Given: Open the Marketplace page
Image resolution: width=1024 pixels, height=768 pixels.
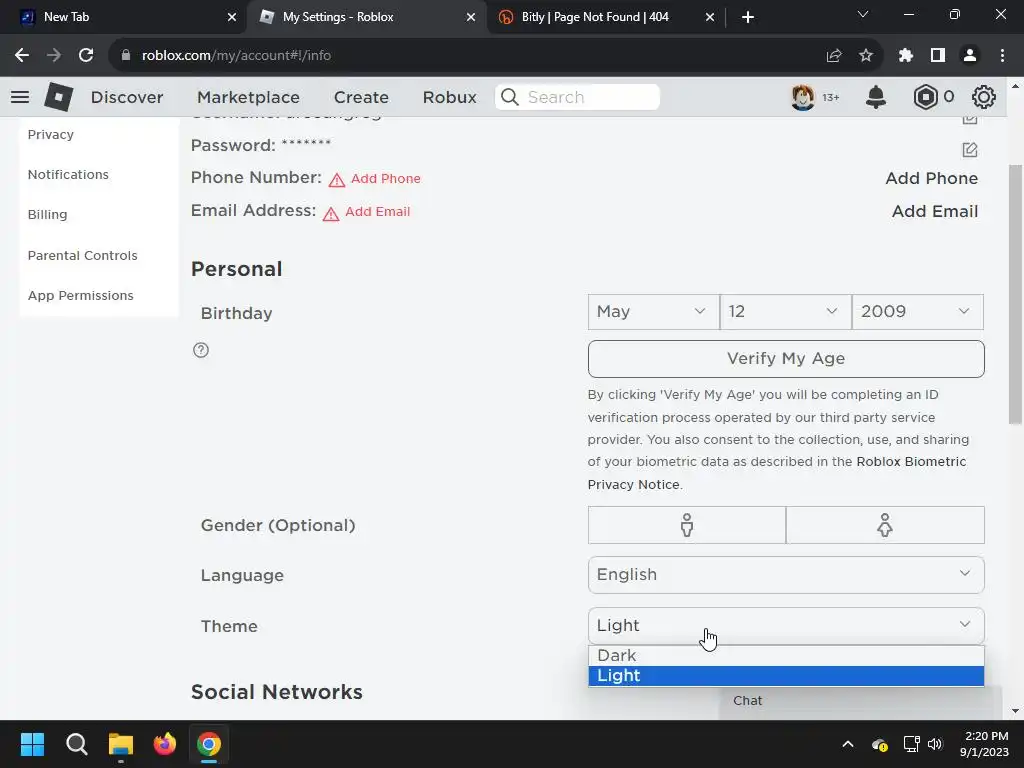Looking at the screenshot, I should (248, 97).
